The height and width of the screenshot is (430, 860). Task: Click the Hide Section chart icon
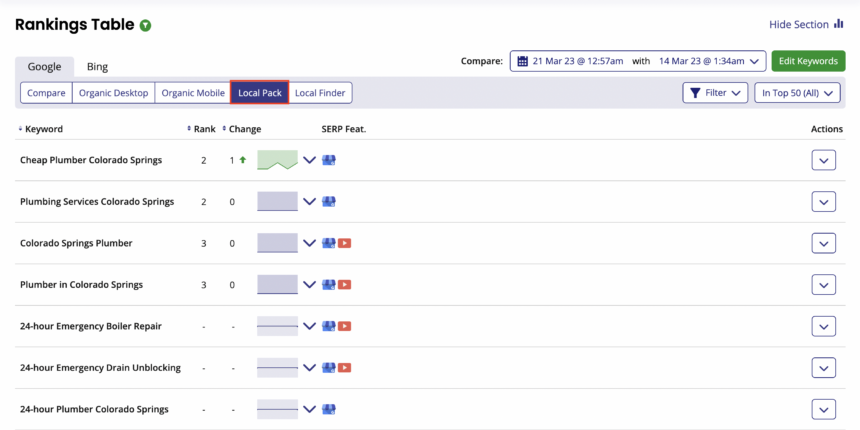839,24
